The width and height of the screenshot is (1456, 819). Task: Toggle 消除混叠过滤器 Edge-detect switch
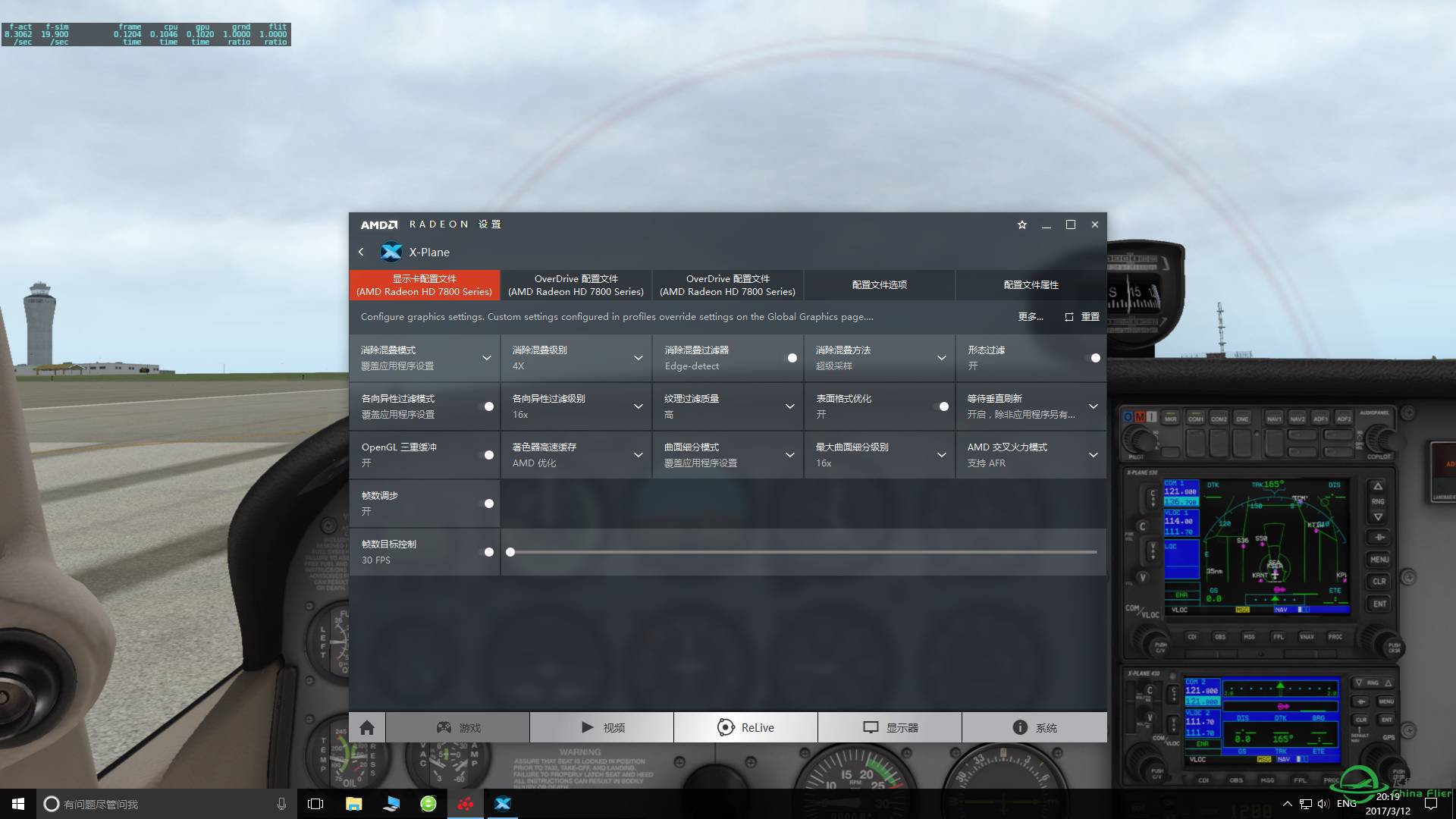pyautogui.click(x=792, y=358)
